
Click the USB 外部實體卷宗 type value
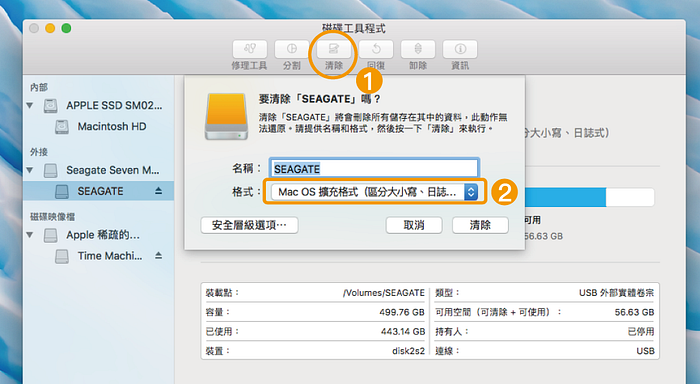click(617, 293)
